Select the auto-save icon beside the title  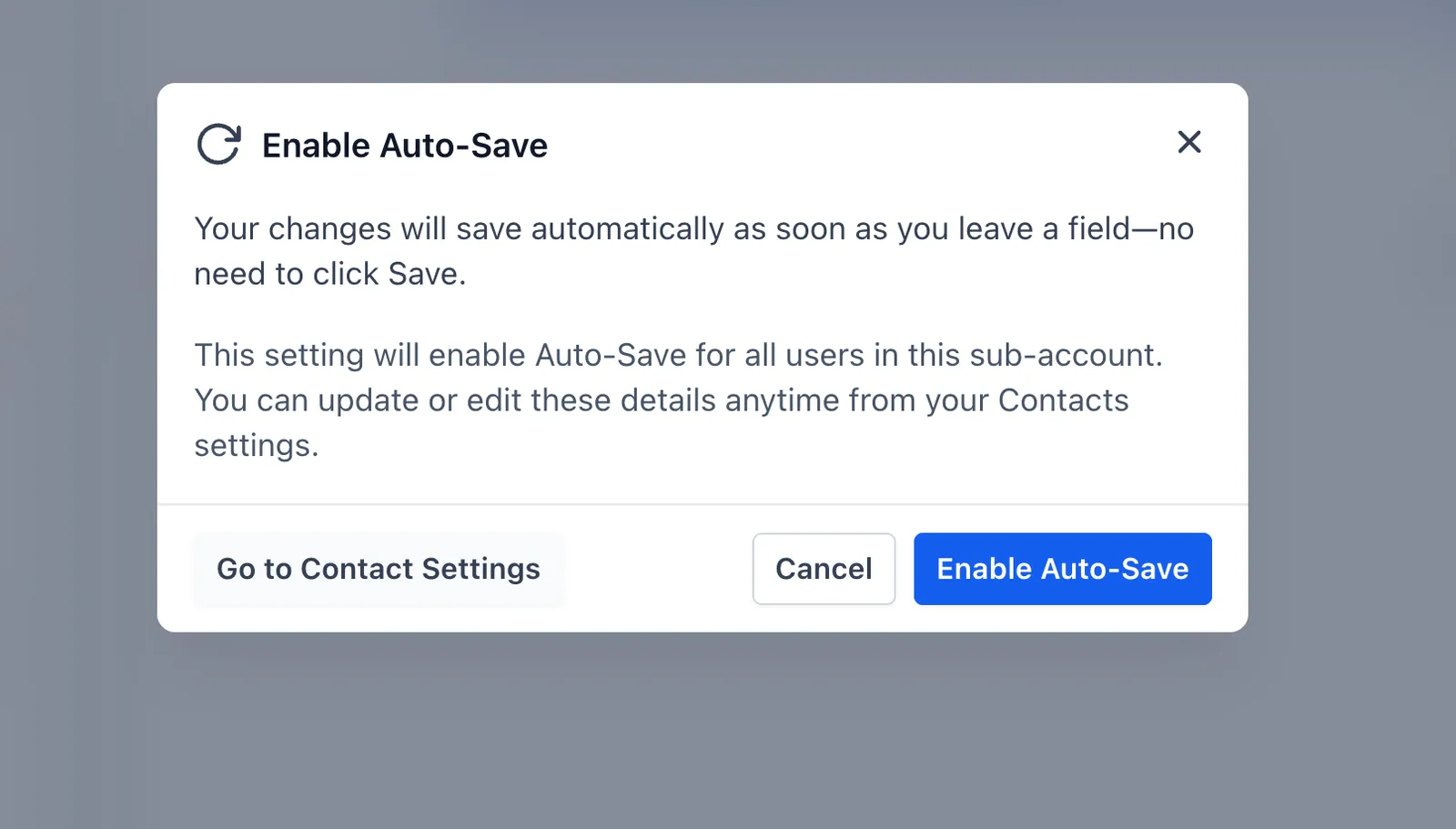pyautogui.click(x=218, y=145)
